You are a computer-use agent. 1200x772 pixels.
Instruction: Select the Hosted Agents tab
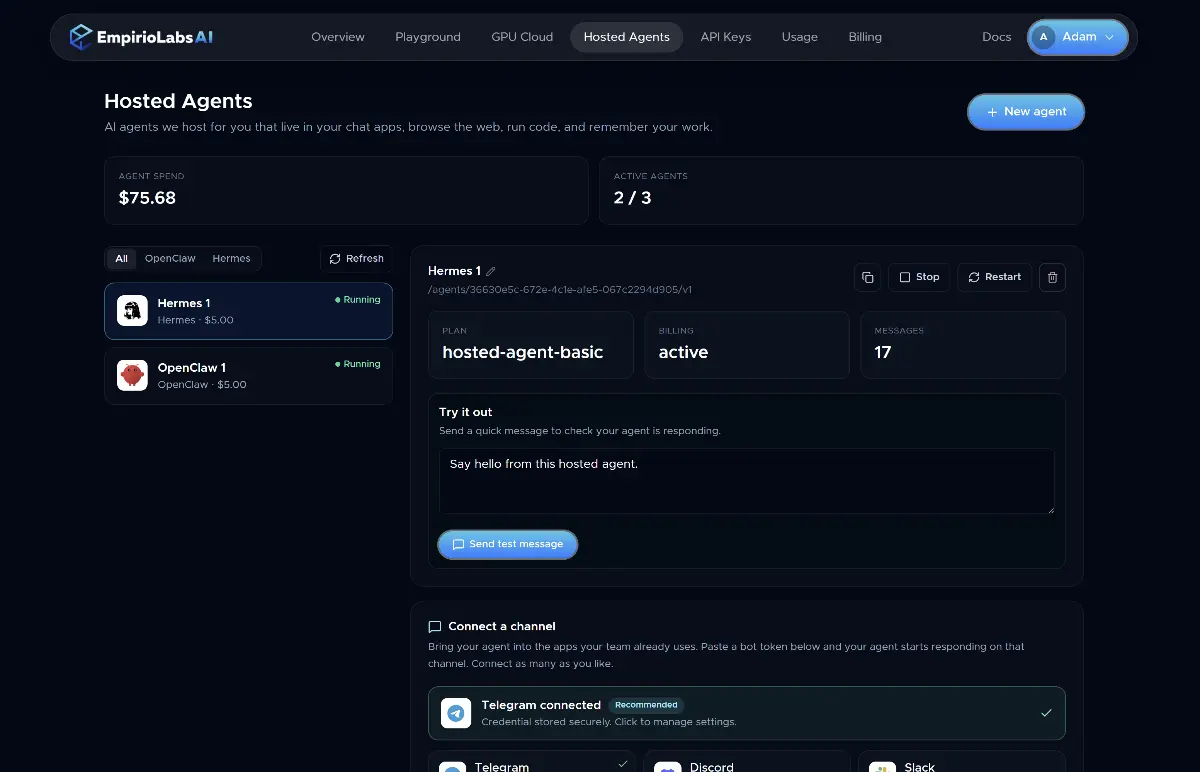(627, 37)
